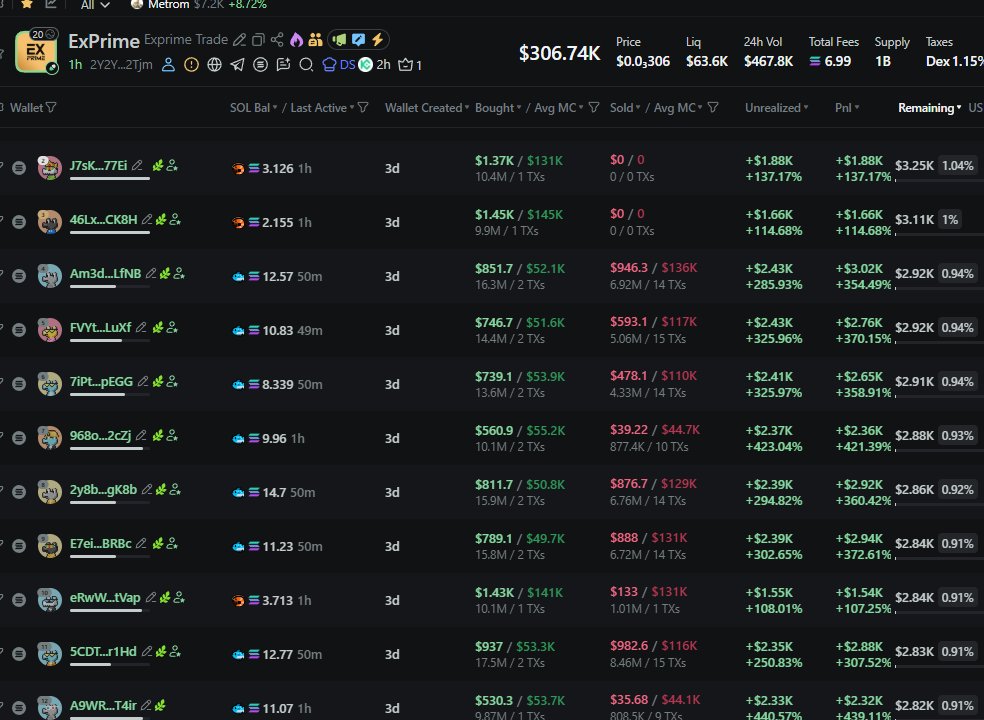The image size is (984, 720).
Task: Toggle the Wallet column filter funnel
Action: click(51, 108)
